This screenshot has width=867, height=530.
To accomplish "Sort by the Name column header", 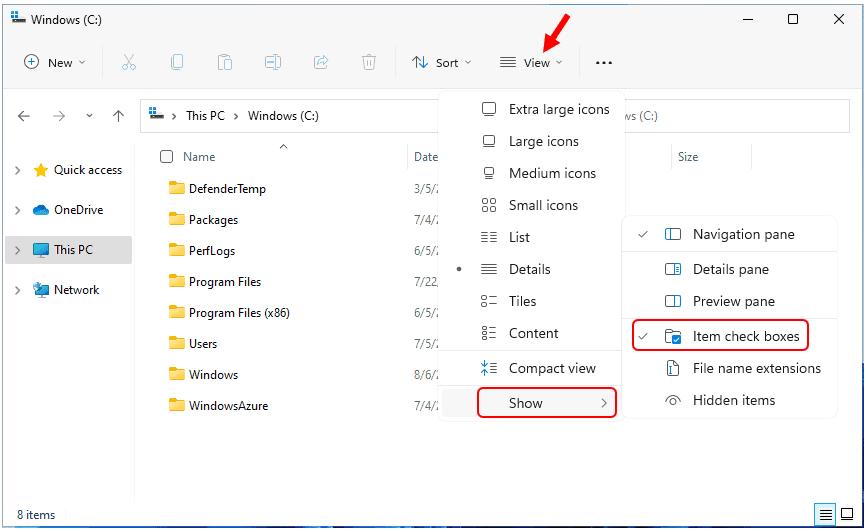I will click(x=199, y=157).
